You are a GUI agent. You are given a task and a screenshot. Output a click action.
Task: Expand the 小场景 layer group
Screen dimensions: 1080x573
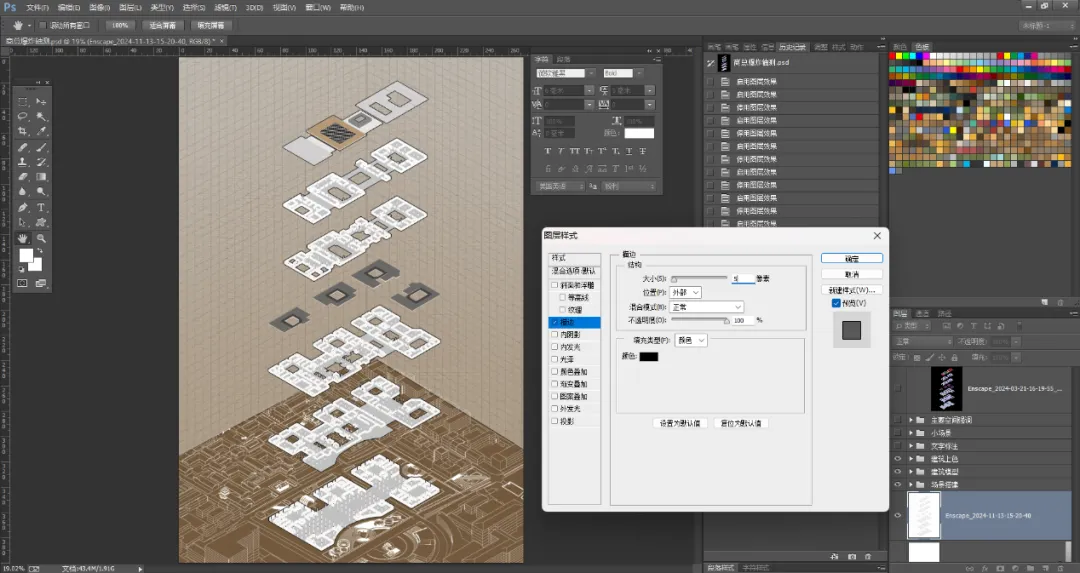click(911, 433)
